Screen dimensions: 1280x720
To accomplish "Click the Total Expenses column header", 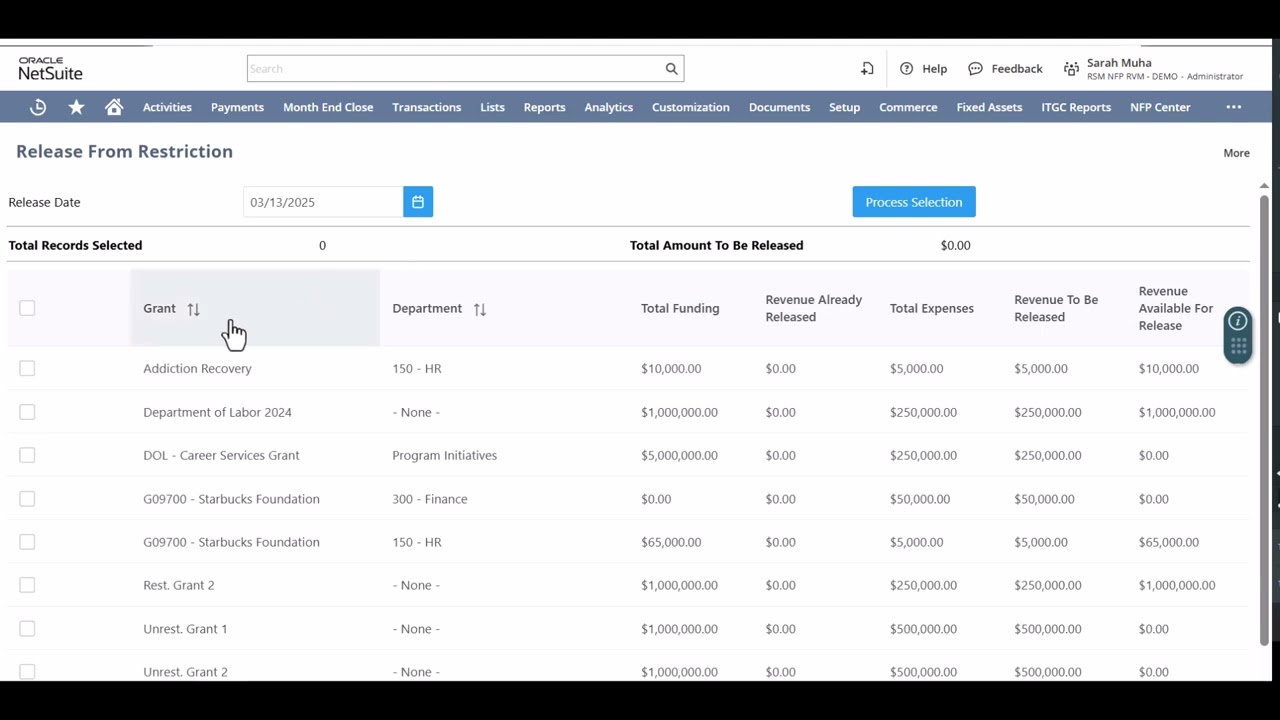I will (931, 309).
